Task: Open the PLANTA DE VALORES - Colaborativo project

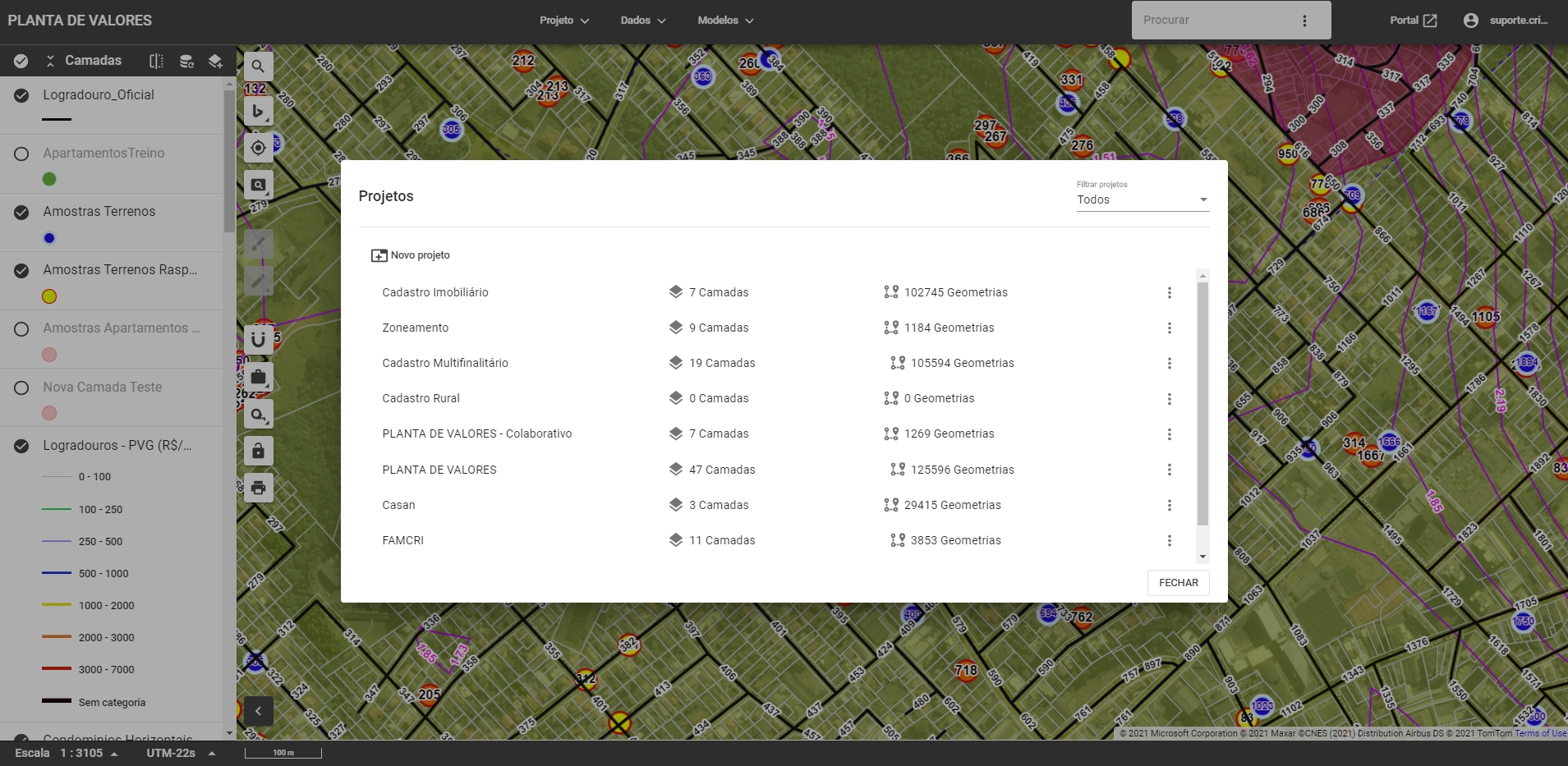Action: (x=476, y=433)
